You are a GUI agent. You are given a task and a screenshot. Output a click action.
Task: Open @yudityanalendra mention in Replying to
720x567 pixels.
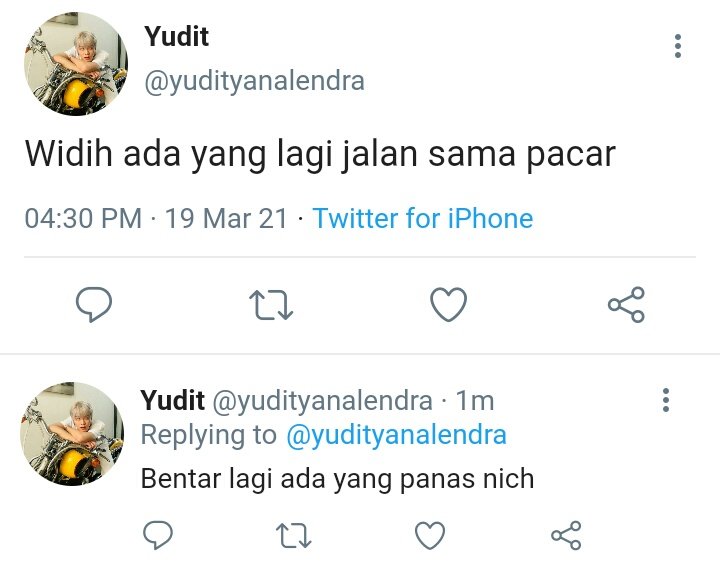point(396,435)
